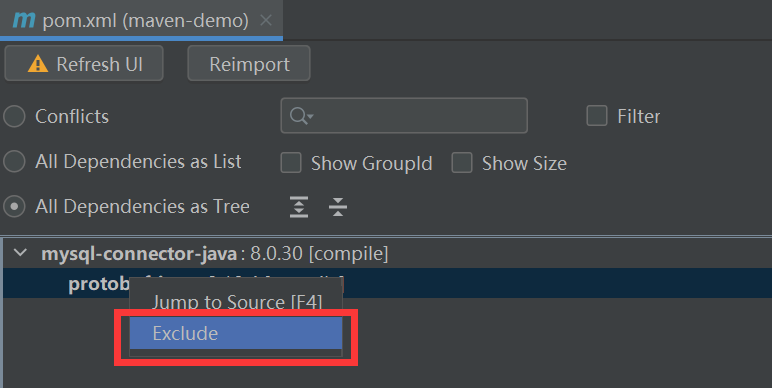Choose Exclude from the context menu
The width and height of the screenshot is (772, 388).
236,333
